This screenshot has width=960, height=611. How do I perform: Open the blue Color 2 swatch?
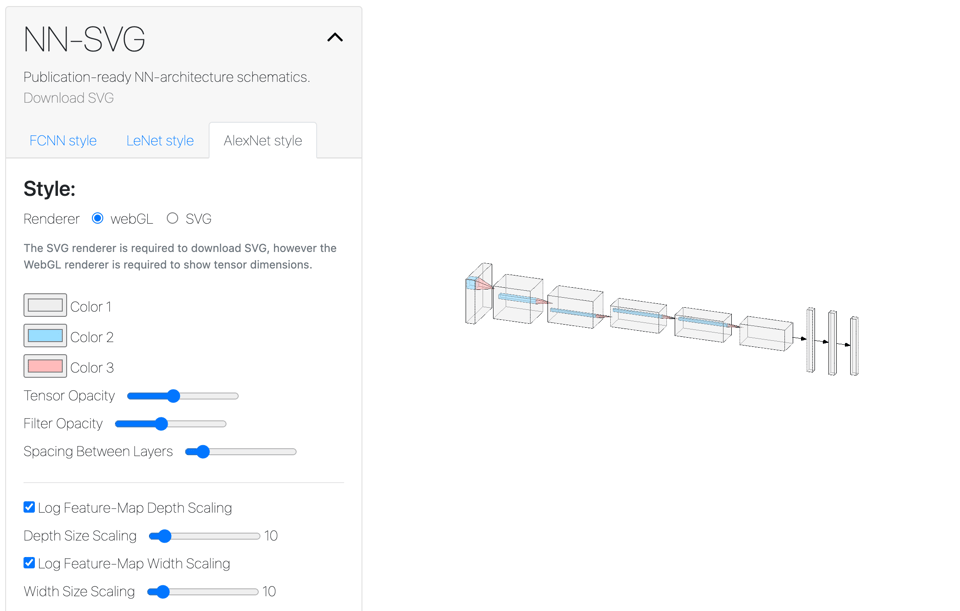[x=45, y=336]
